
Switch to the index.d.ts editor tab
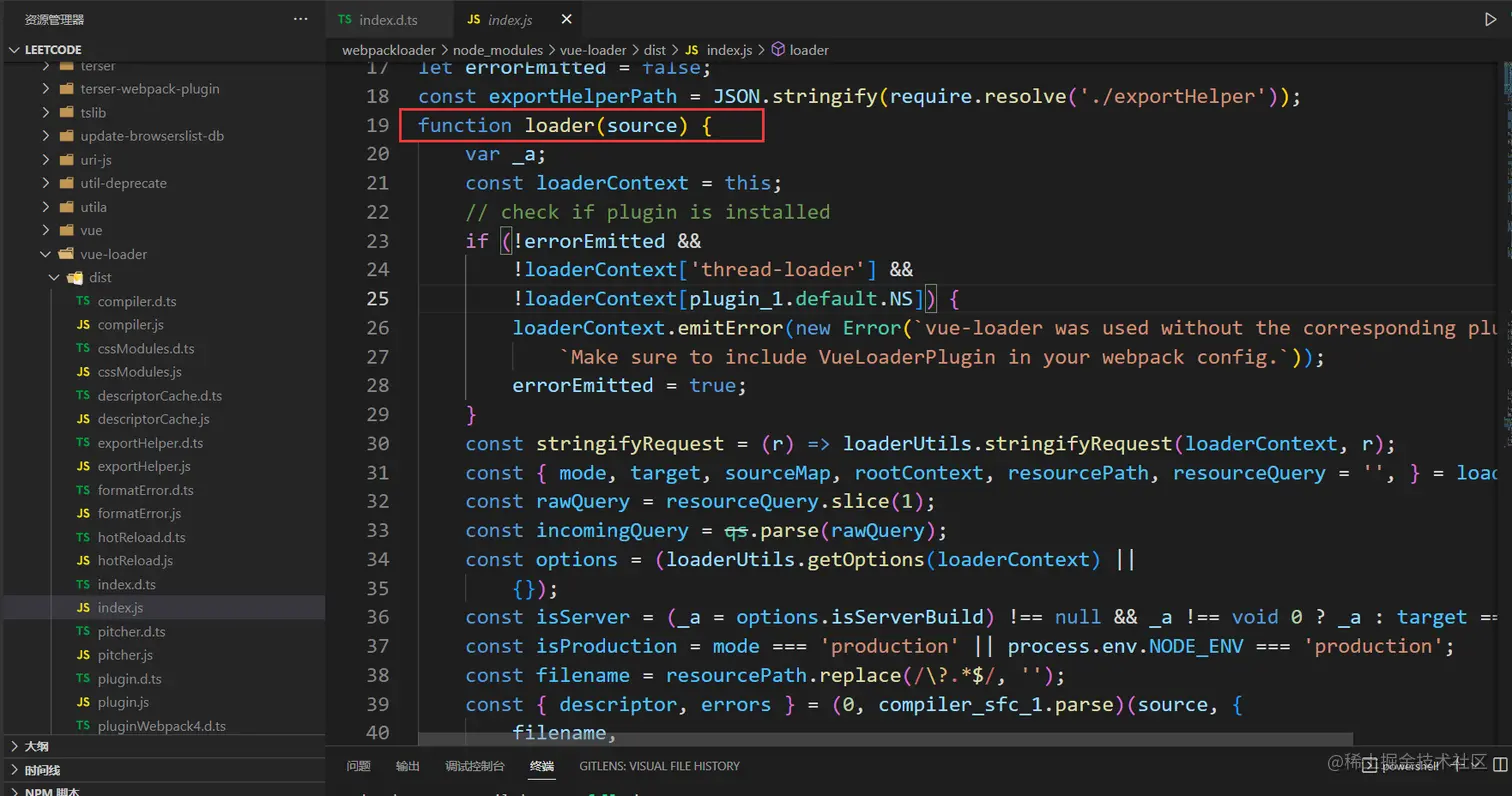(390, 20)
